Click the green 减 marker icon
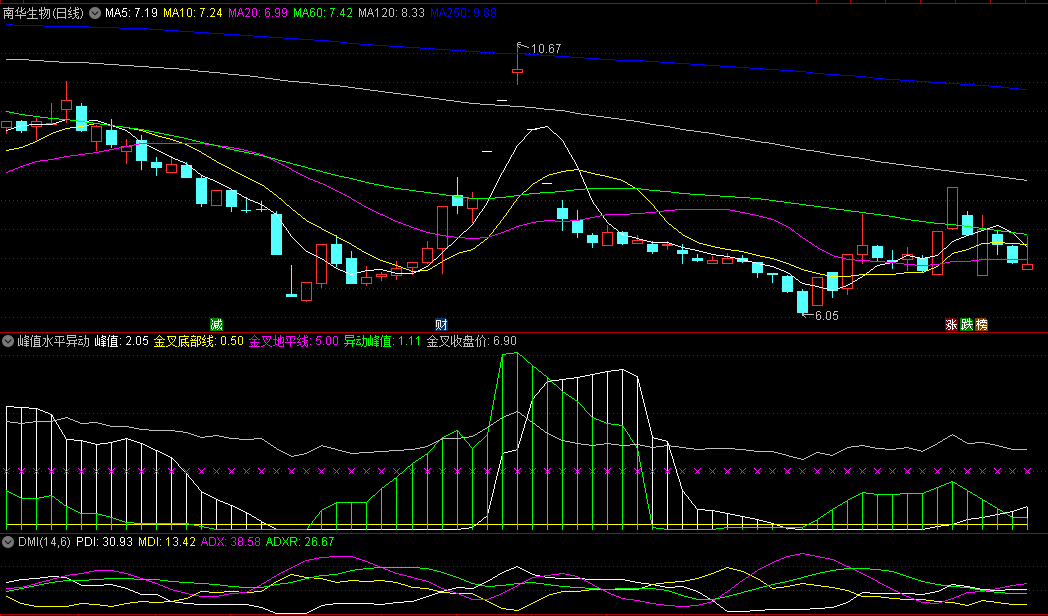1048x616 pixels. click(x=217, y=325)
